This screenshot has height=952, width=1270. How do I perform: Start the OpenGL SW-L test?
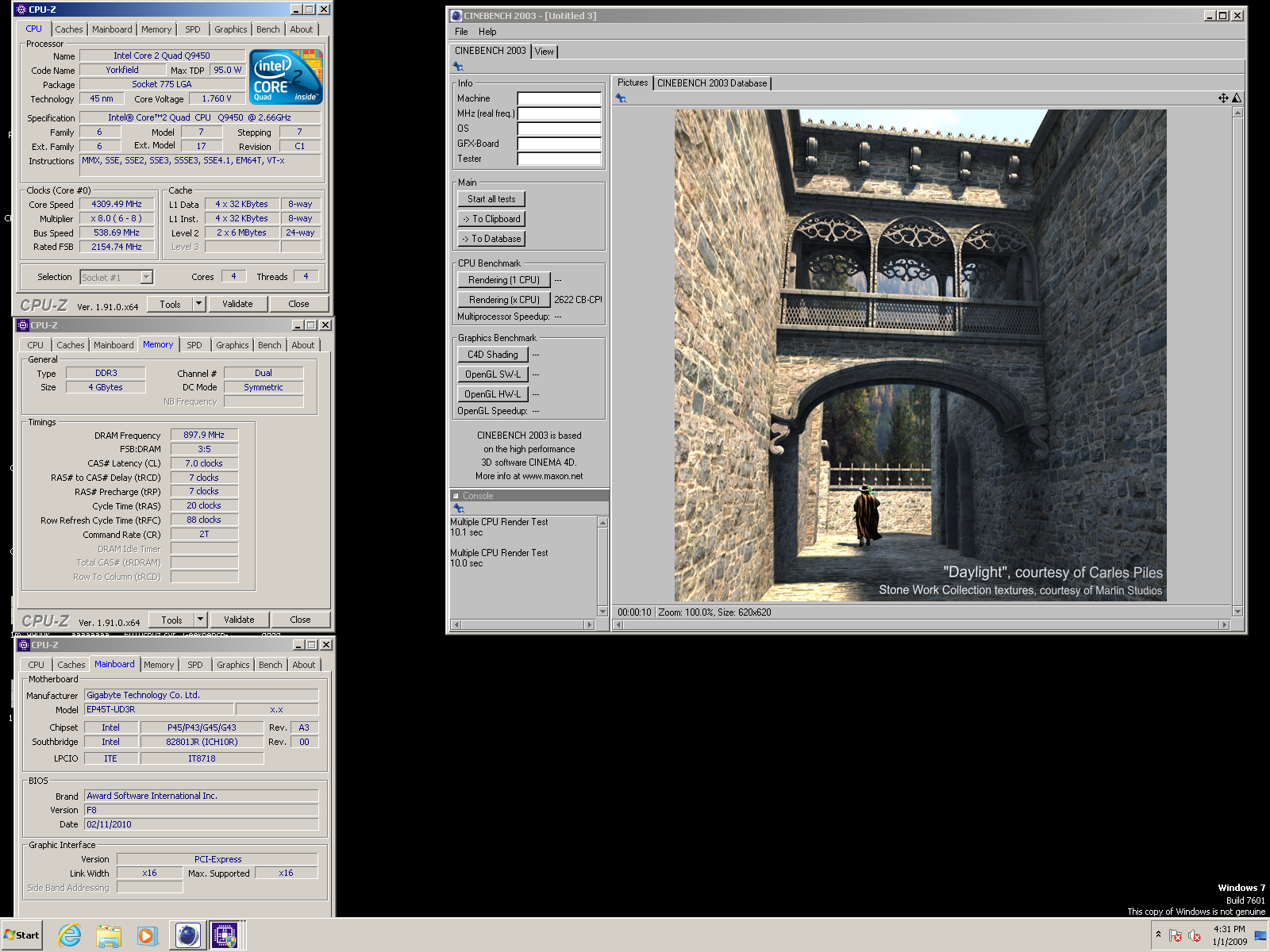coord(493,374)
